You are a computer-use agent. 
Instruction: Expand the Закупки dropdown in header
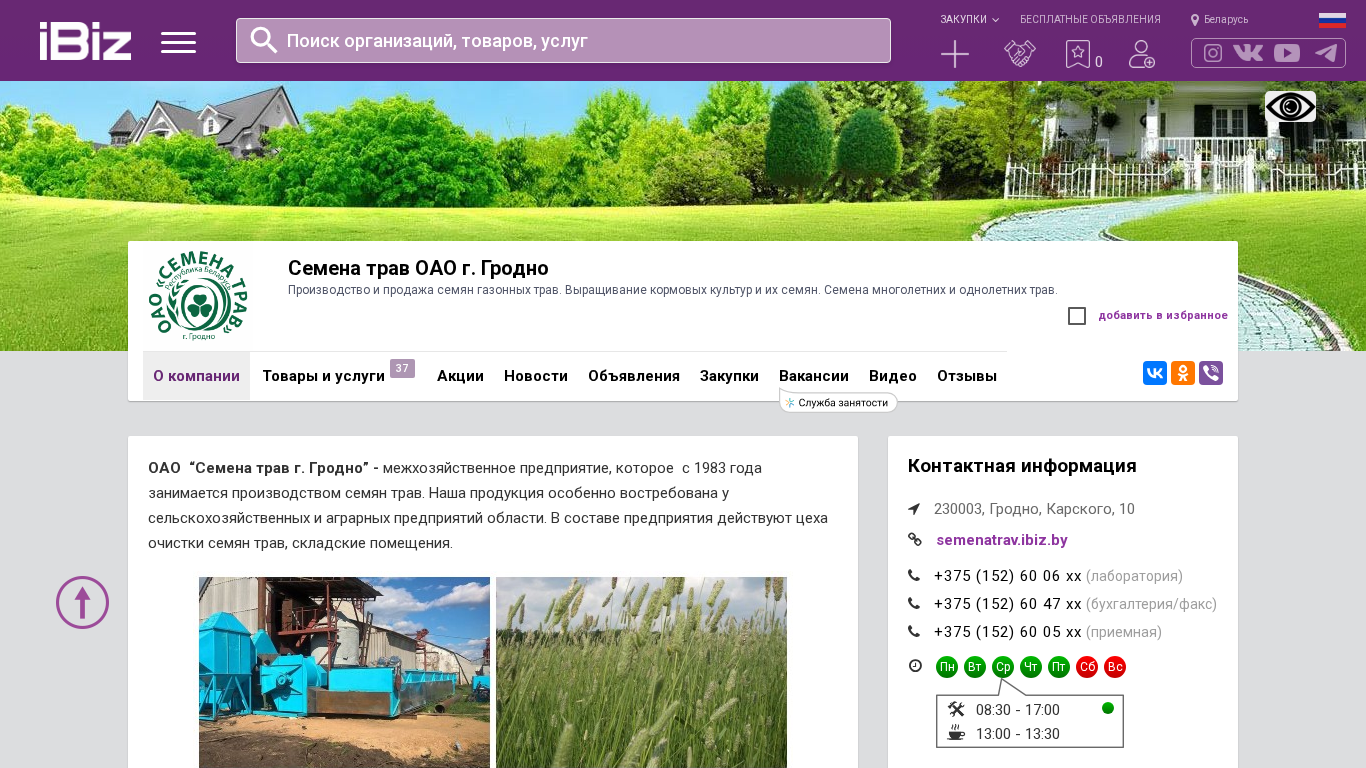pos(969,19)
